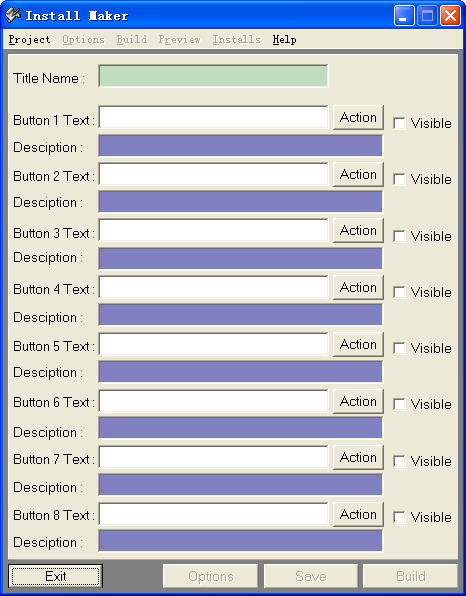Click the purple Description field under Button 5
The image size is (466, 596).
click(241, 371)
